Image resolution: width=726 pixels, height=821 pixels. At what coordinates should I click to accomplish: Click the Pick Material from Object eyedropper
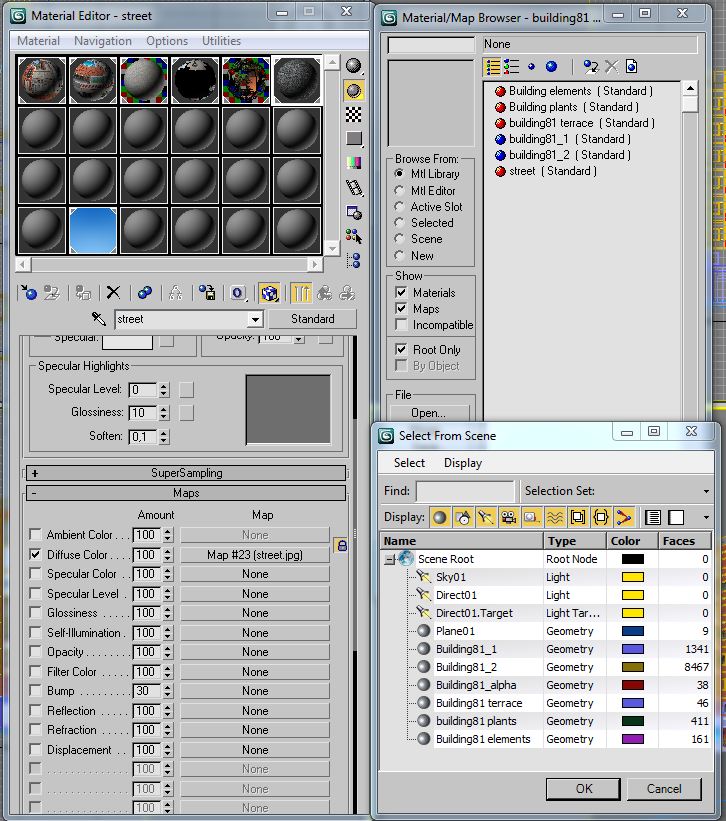[98, 318]
